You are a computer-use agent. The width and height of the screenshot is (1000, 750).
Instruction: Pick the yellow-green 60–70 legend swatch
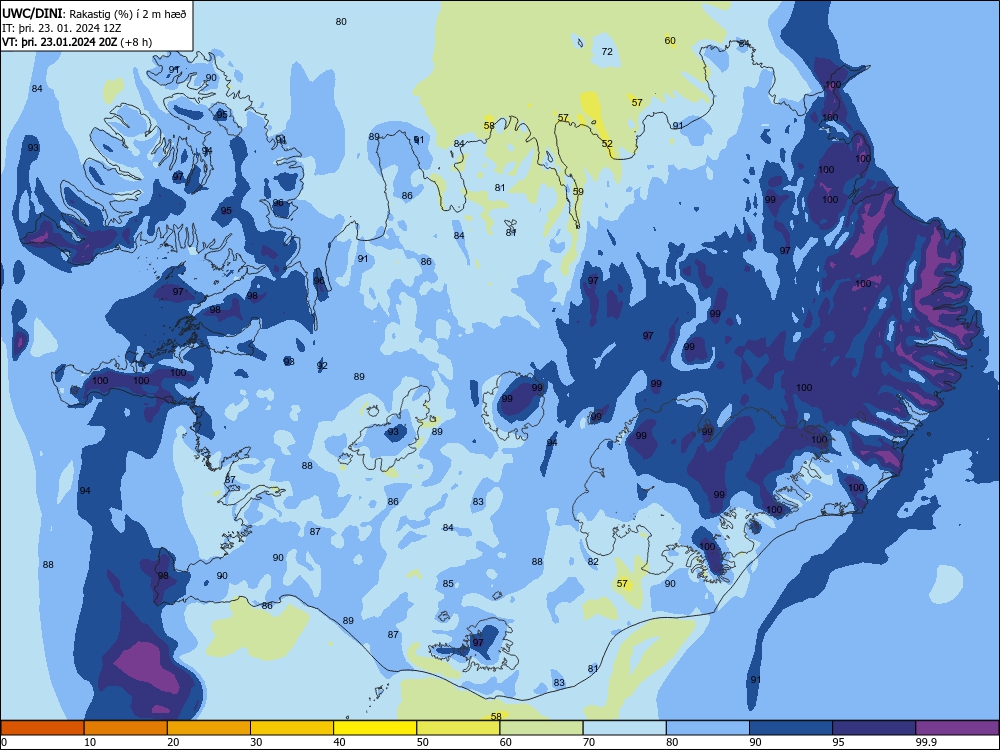541,728
